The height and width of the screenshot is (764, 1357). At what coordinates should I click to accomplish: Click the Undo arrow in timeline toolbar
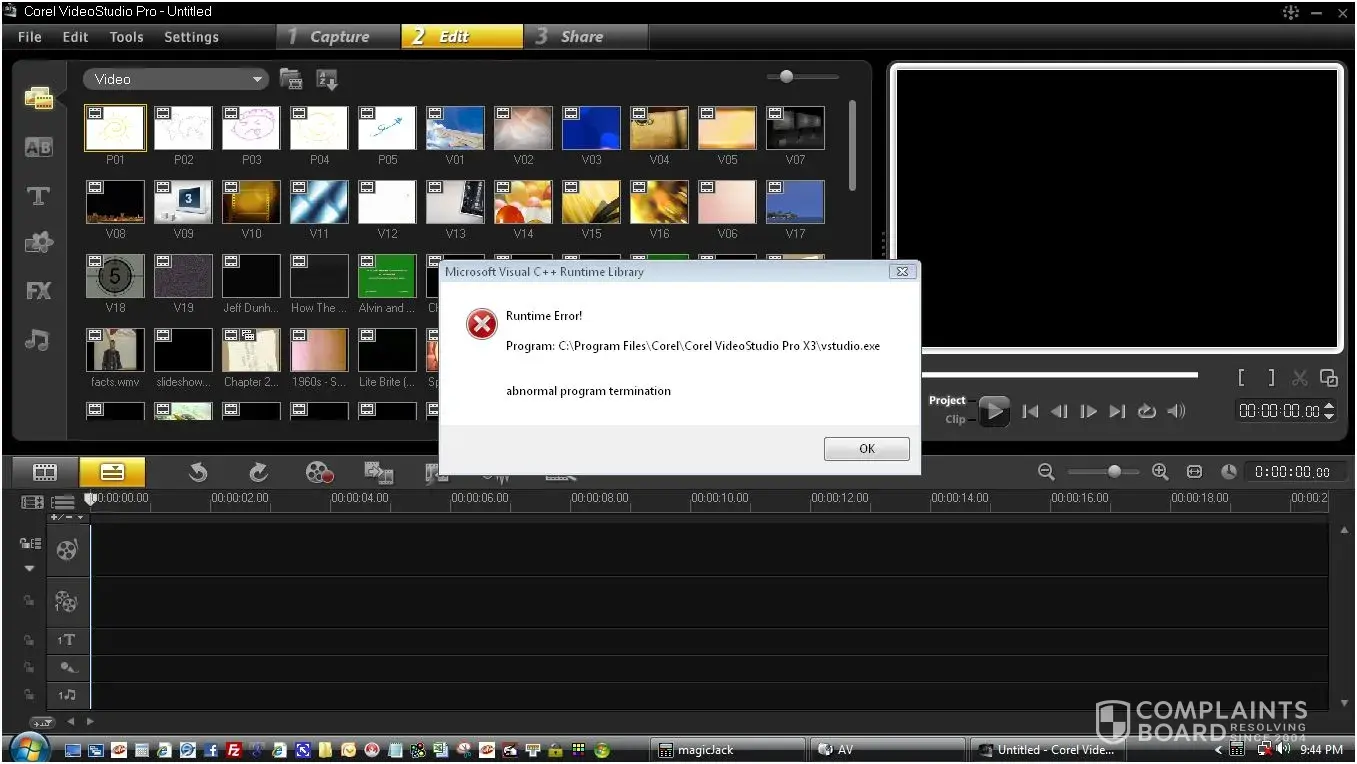[198, 472]
